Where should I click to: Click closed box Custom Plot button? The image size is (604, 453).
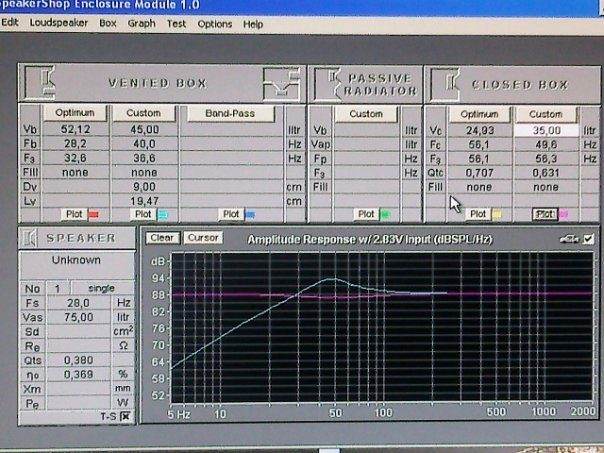pyautogui.click(x=545, y=214)
